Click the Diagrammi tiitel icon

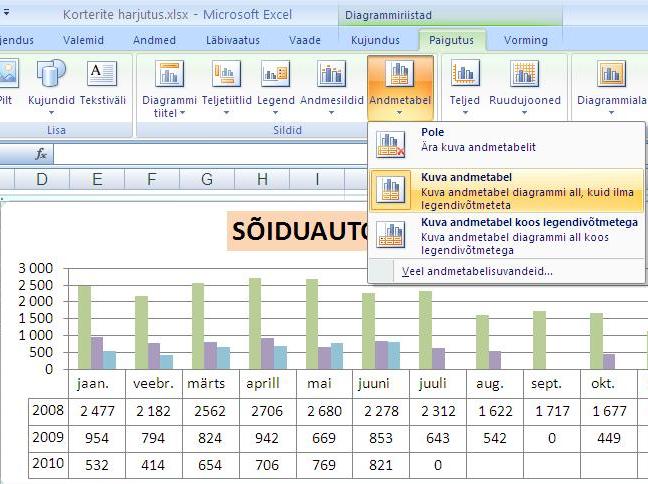click(169, 73)
